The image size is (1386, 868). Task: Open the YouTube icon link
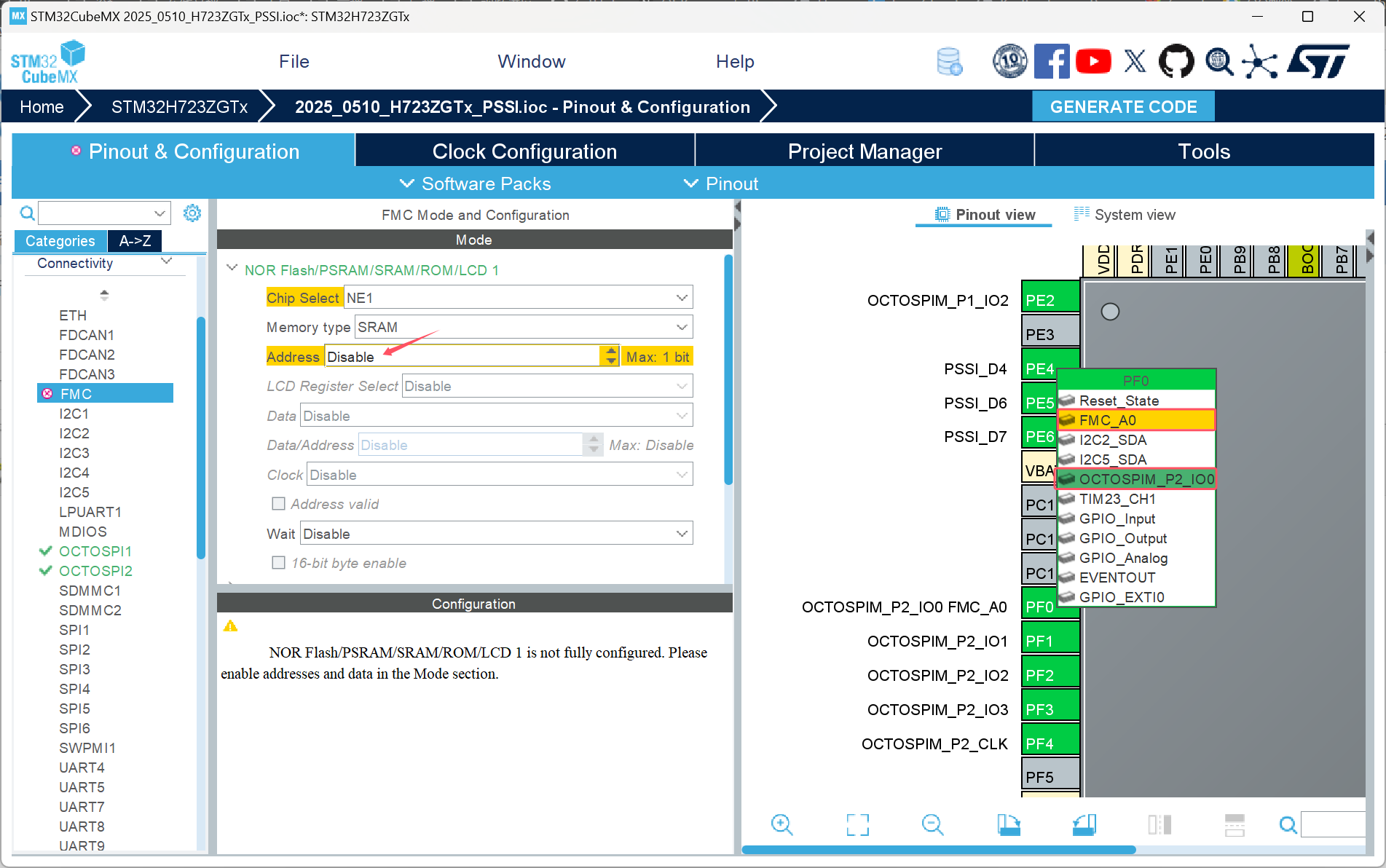tap(1093, 61)
